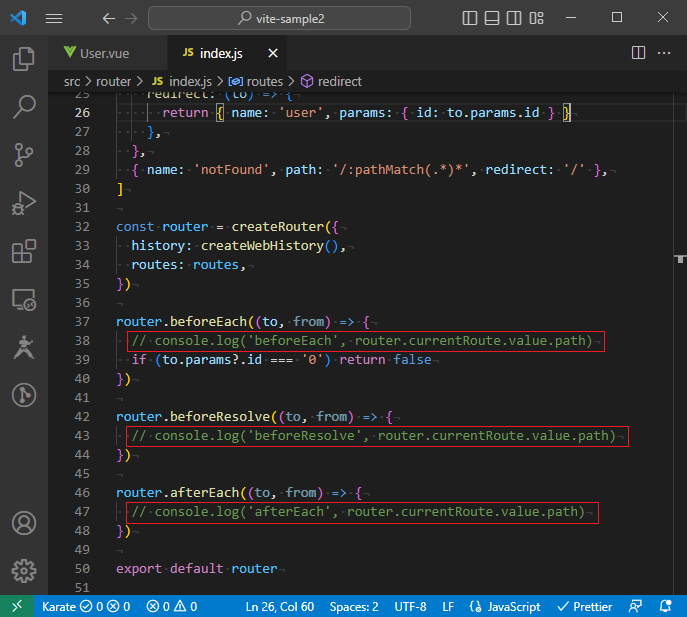Click breadcrumb index.js file
The image size is (687, 617).
pos(182,82)
